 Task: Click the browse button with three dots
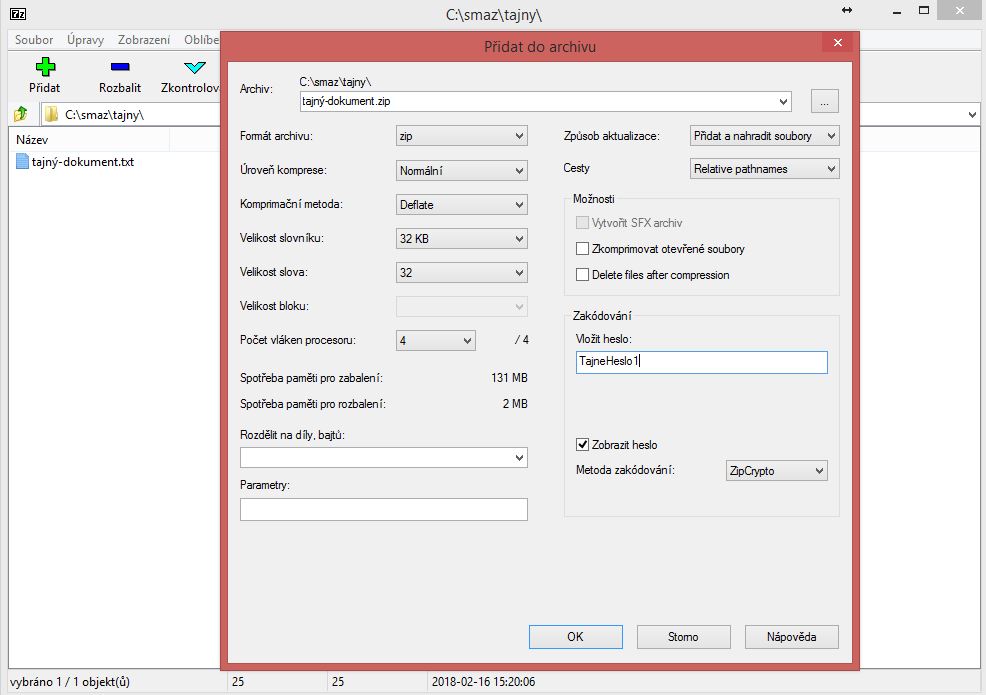tap(824, 101)
